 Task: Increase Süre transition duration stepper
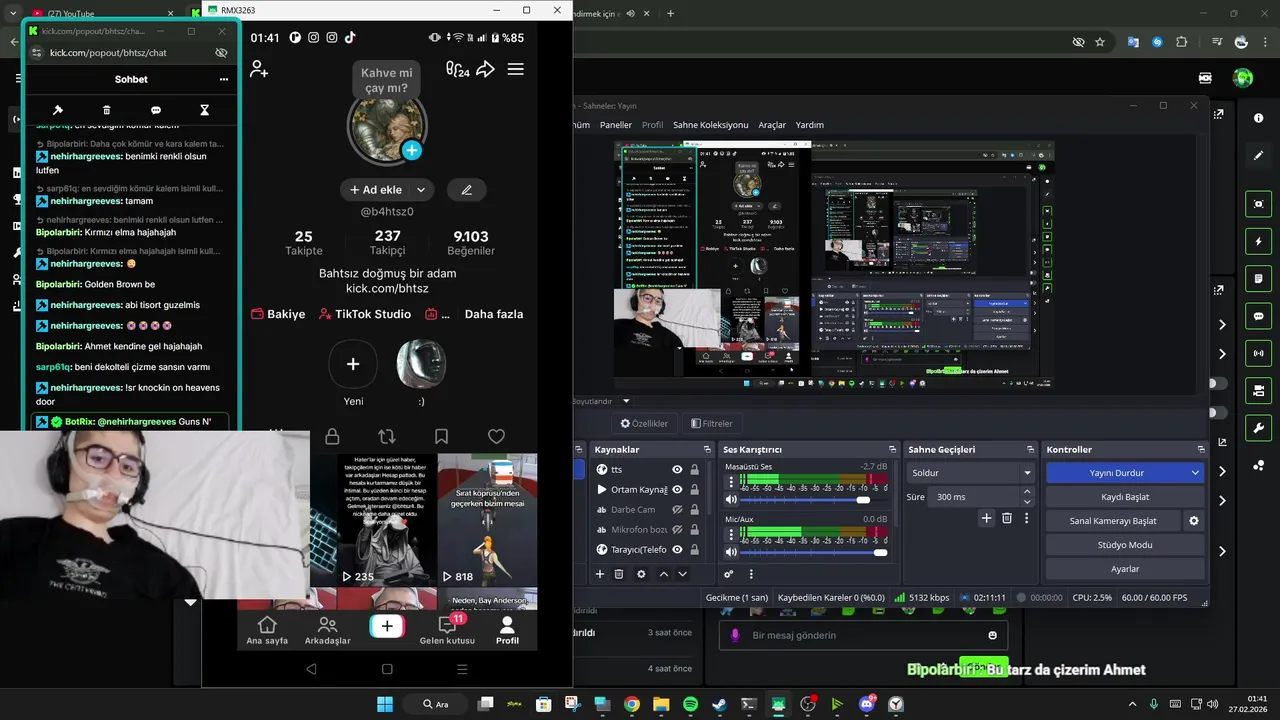click(1027, 492)
